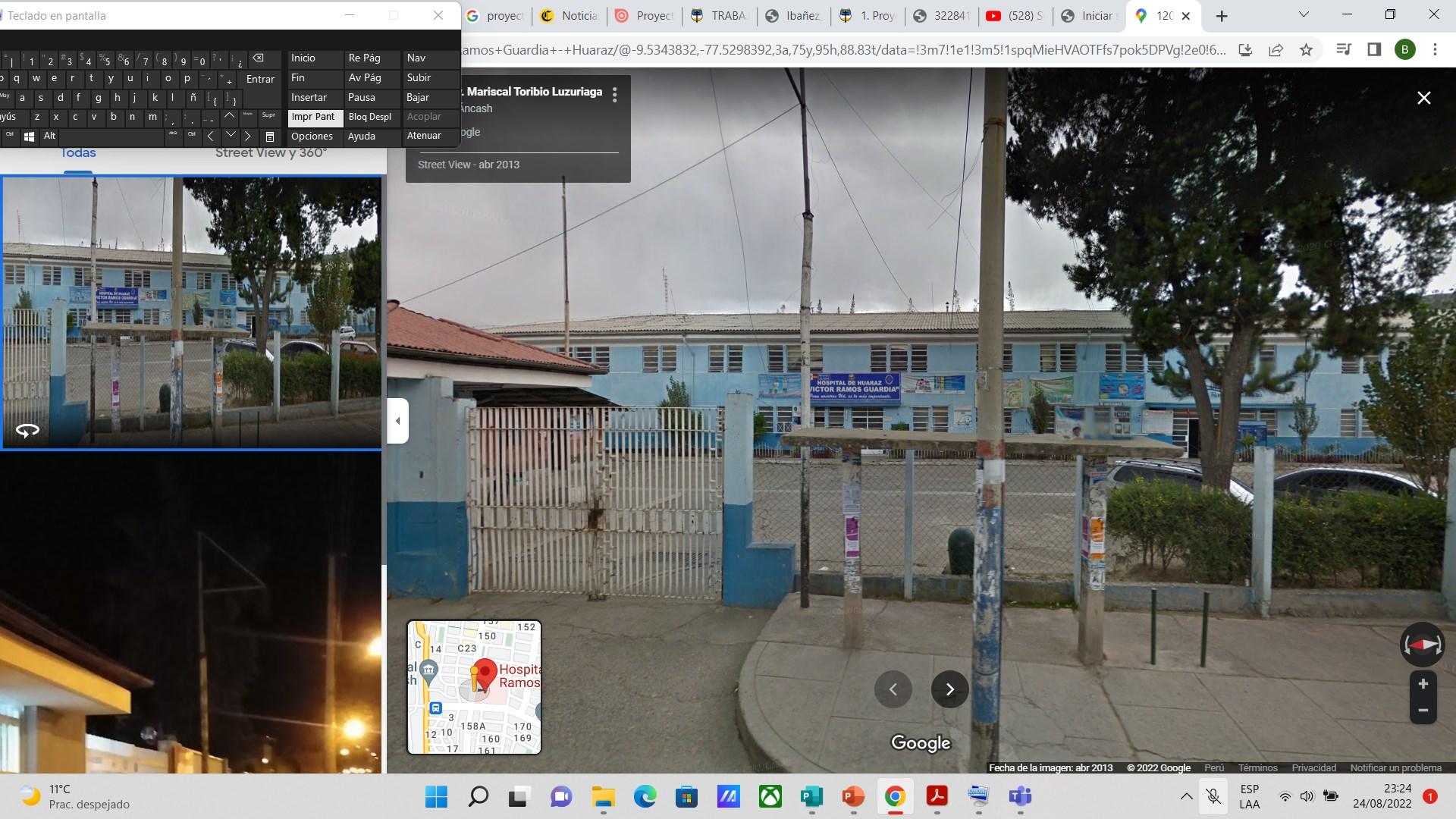Show hidden system tray icons

1186,796
